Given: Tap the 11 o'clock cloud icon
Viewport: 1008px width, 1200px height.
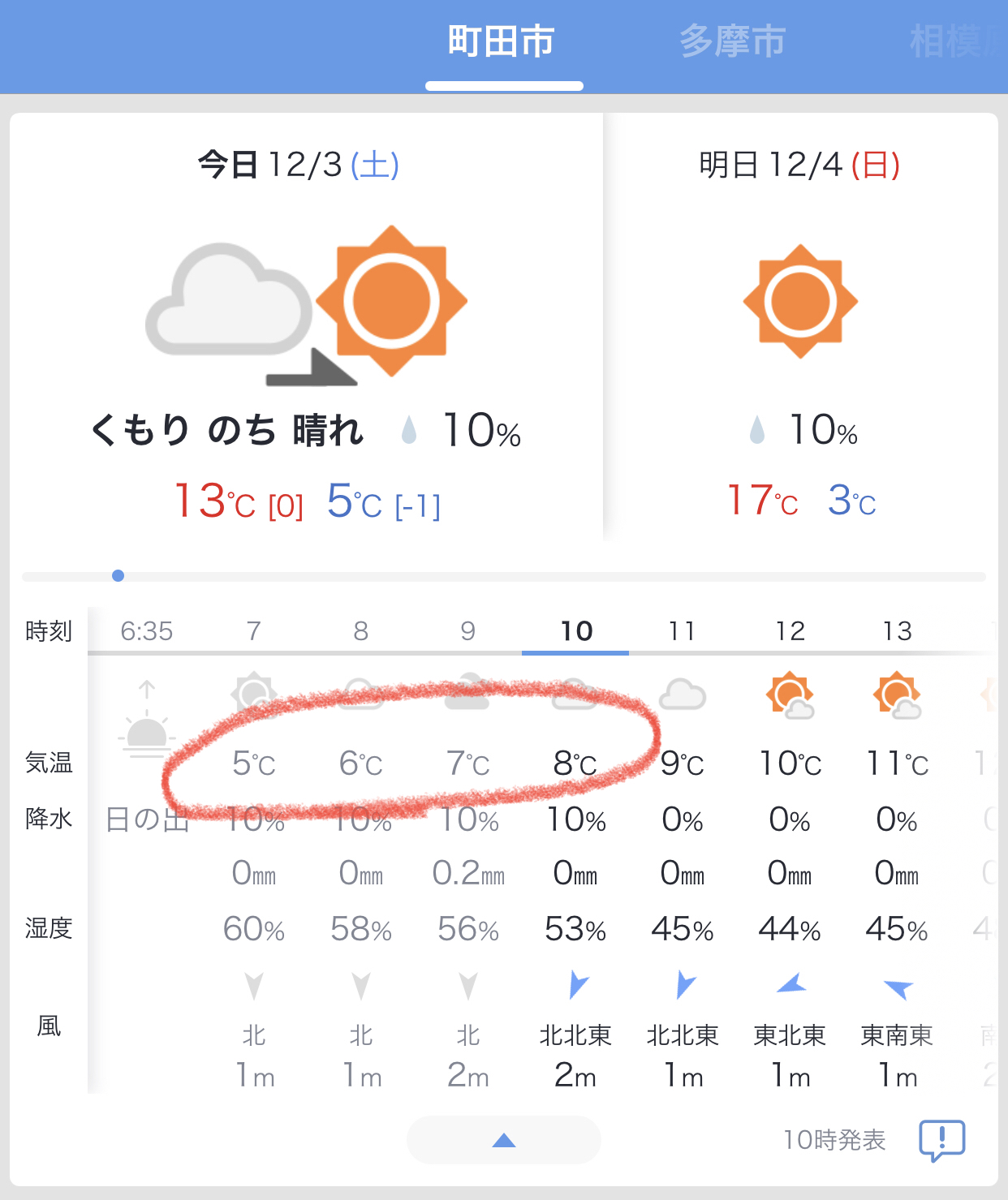Looking at the screenshot, I should pyautogui.click(x=682, y=695).
